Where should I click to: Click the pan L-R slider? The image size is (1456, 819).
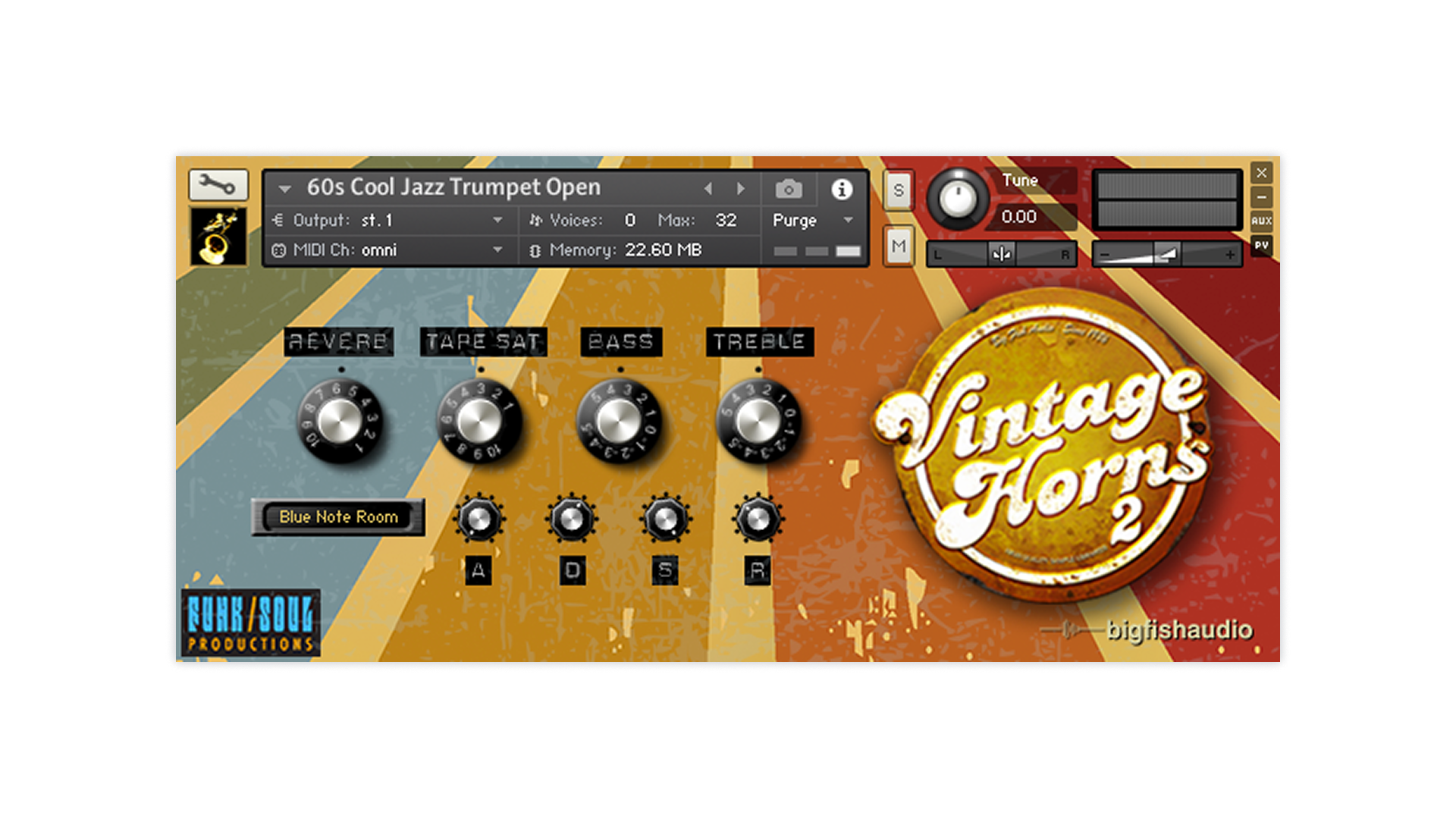[x=1001, y=254]
